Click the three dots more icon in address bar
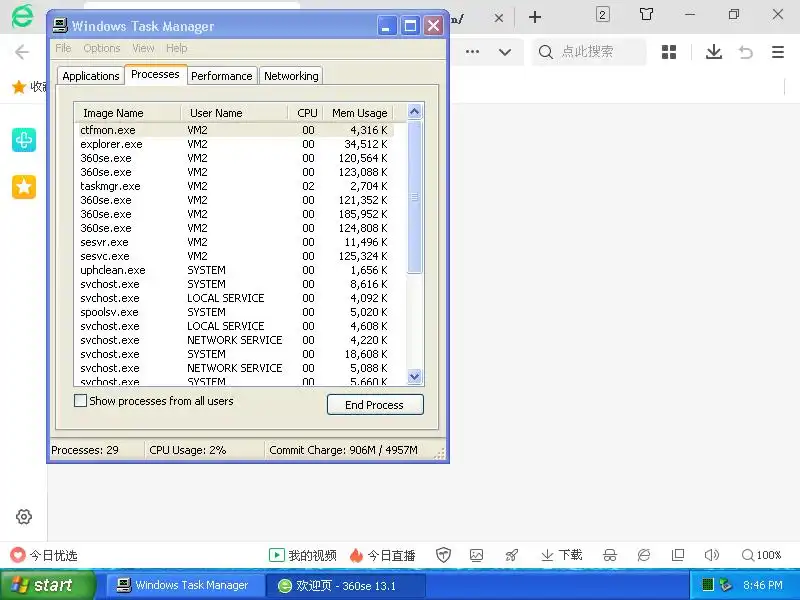The image size is (800, 600). tap(472, 52)
